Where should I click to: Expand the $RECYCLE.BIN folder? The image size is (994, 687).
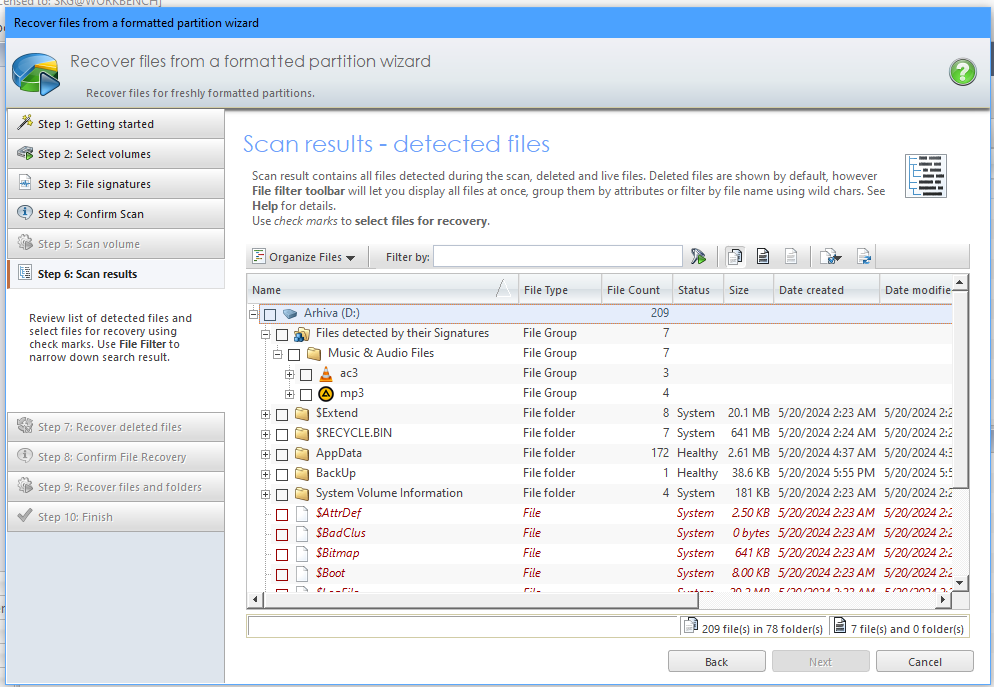[x=266, y=435]
